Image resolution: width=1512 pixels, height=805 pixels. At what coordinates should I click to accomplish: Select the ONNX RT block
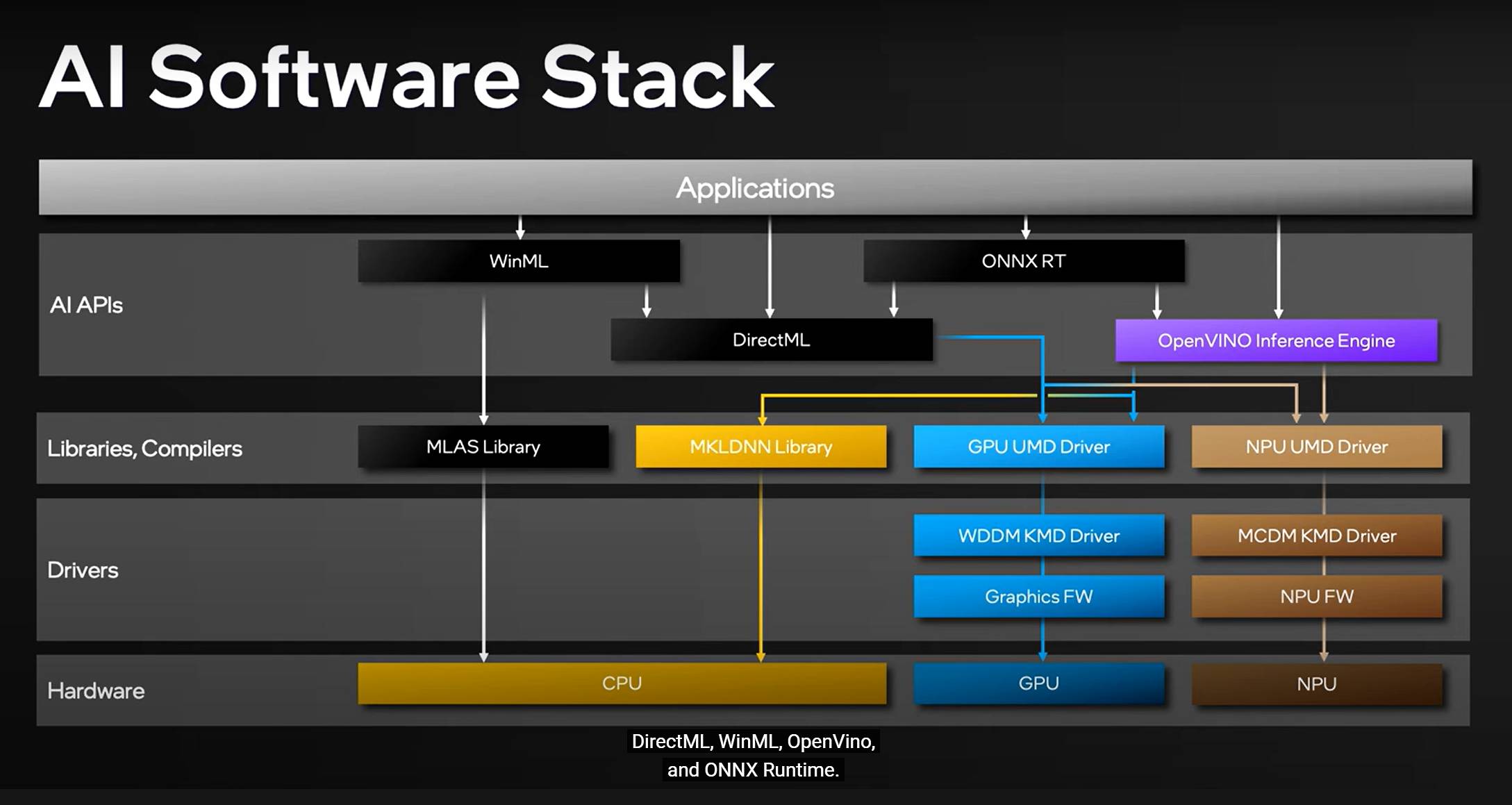coord(1024,261)
